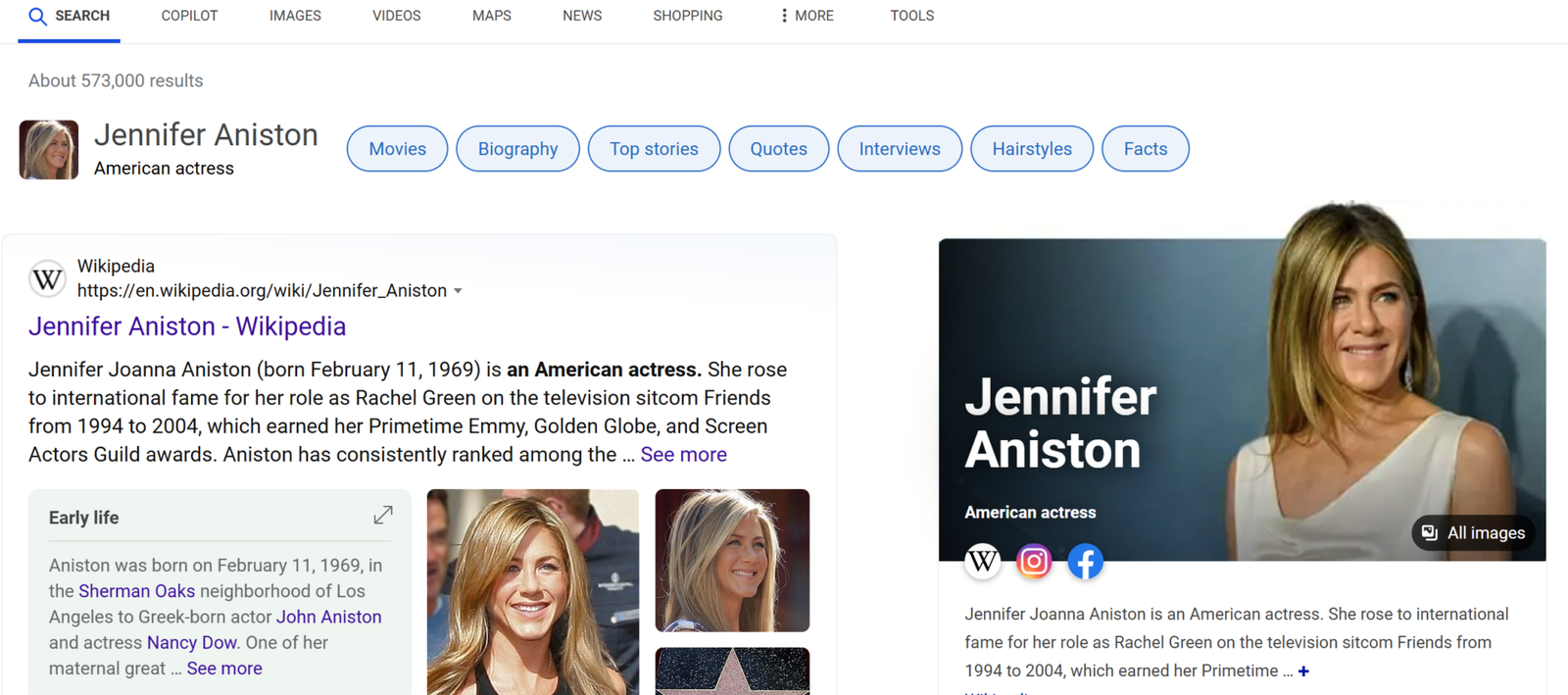This screenshot has width=1568, height=695.
Task: Click See more after the Wikipedia summary
Action: (x=683, y=455)
